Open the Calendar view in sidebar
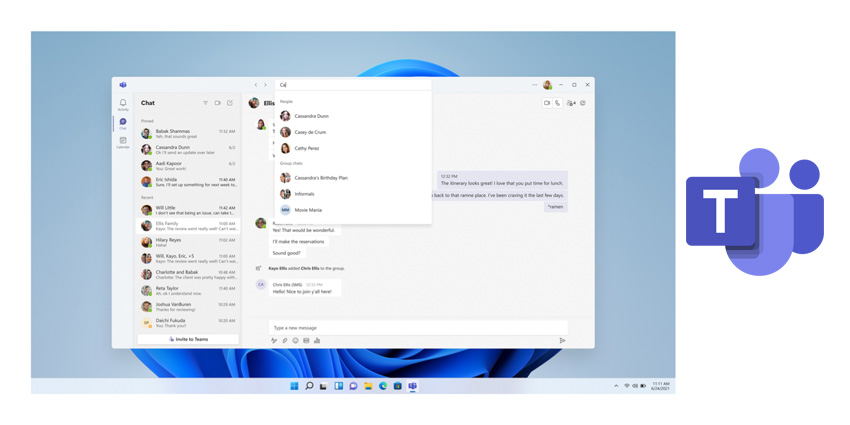This screenshot has height=425, width=850. coord(123,142)
